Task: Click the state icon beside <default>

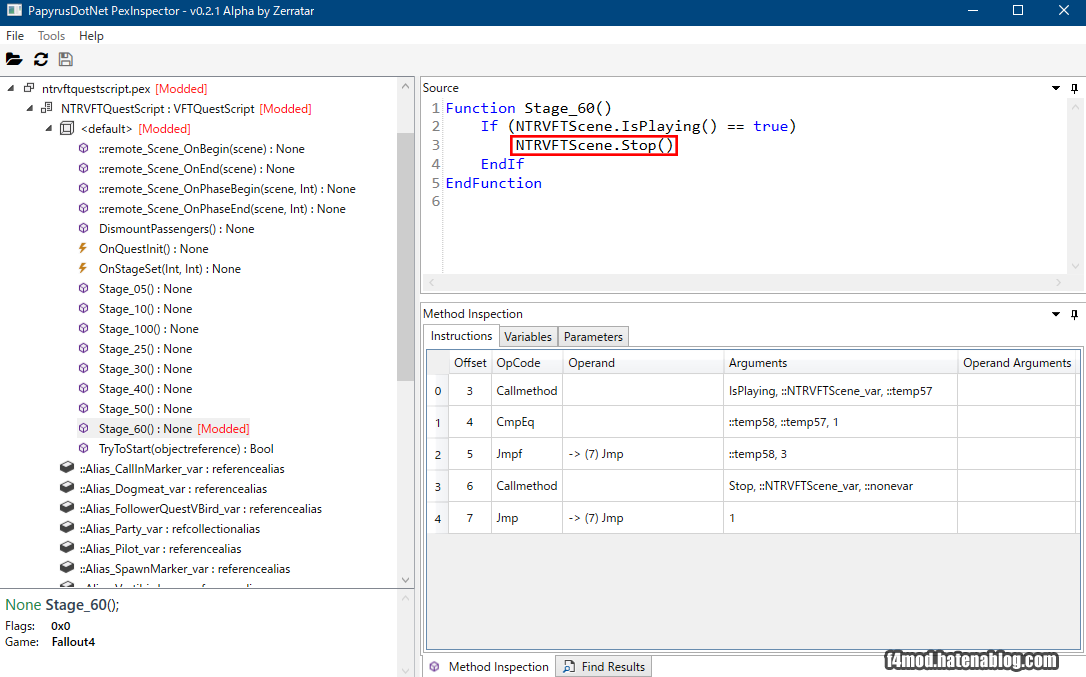Action: (66, 128)
